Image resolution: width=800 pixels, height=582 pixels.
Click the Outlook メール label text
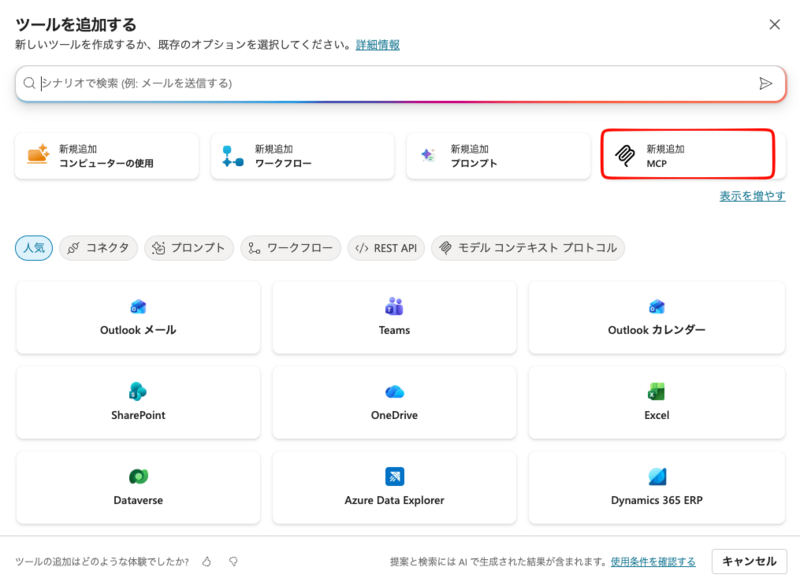(x=138, y=330)
